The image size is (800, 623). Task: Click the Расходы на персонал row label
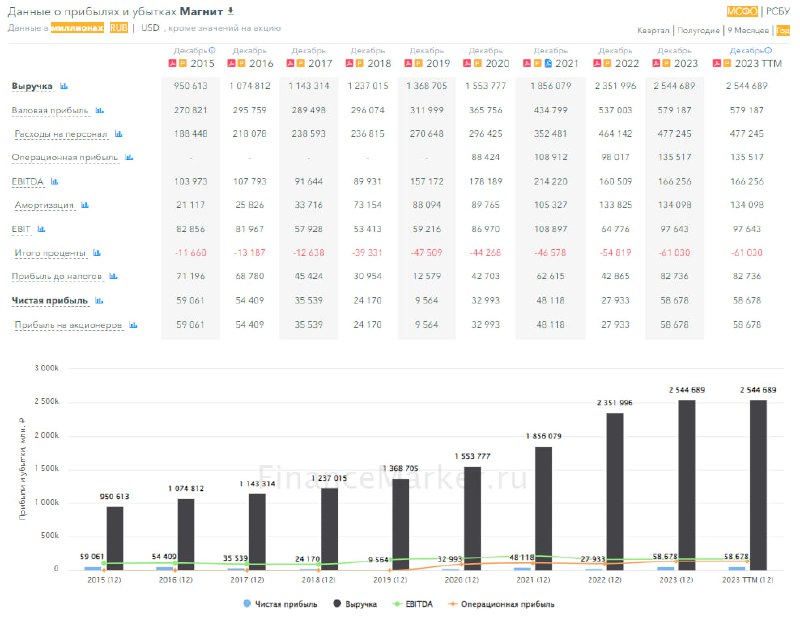[x=61, y=134]
